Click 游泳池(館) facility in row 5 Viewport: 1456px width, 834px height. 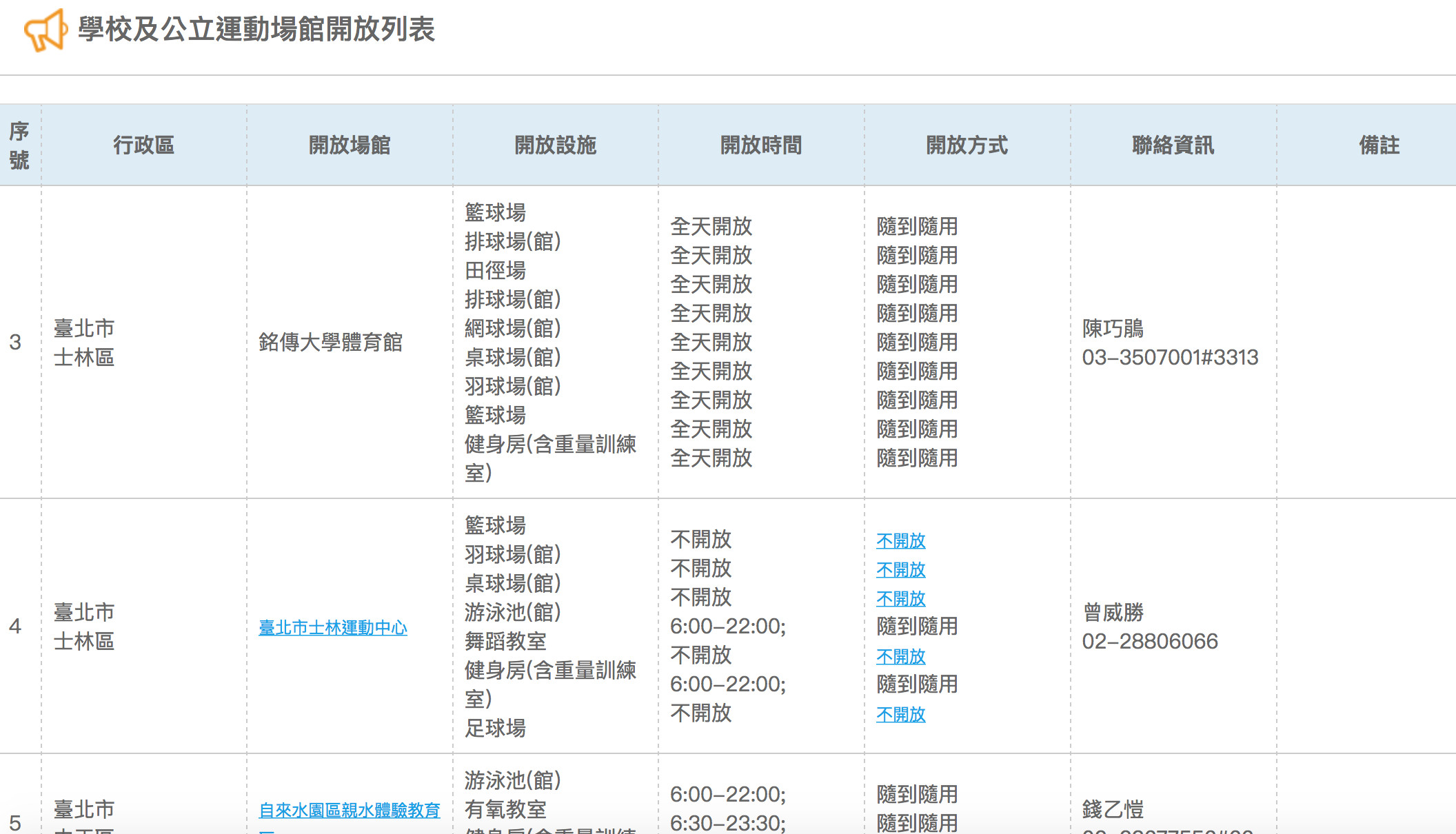point(512,780)
